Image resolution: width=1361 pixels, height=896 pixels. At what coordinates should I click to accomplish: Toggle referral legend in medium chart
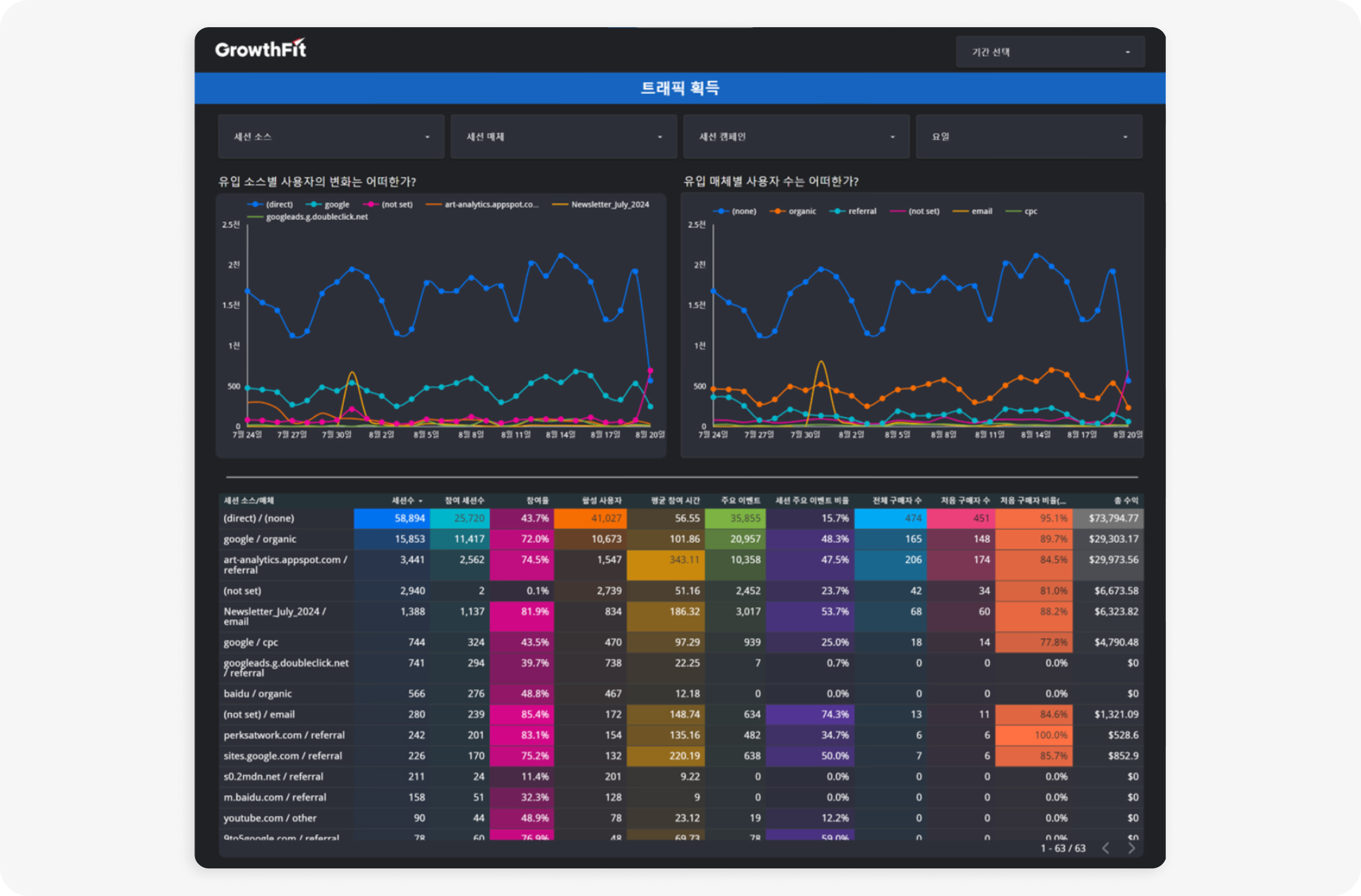[x=853, y=211]
